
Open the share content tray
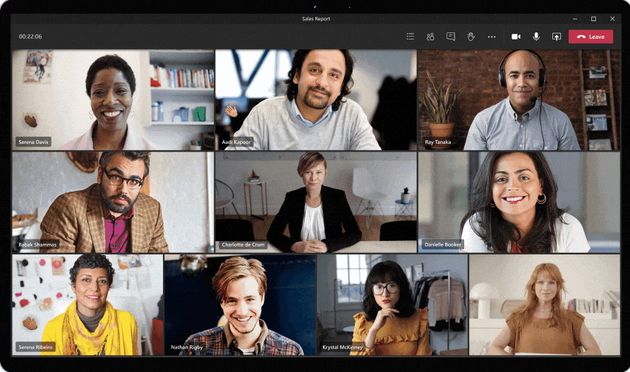(556, 37)
